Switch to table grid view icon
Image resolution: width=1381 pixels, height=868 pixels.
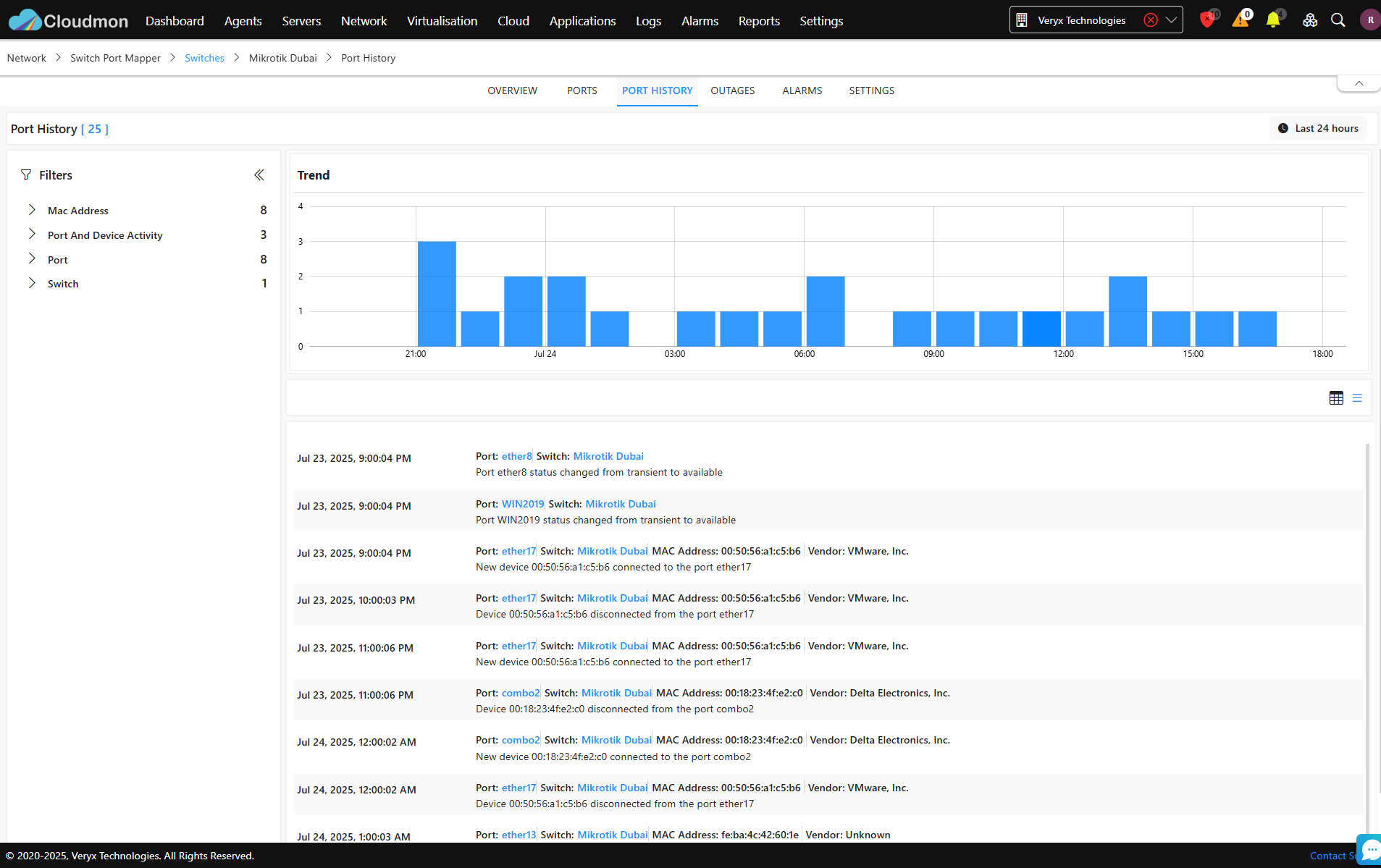point(1336,398)
